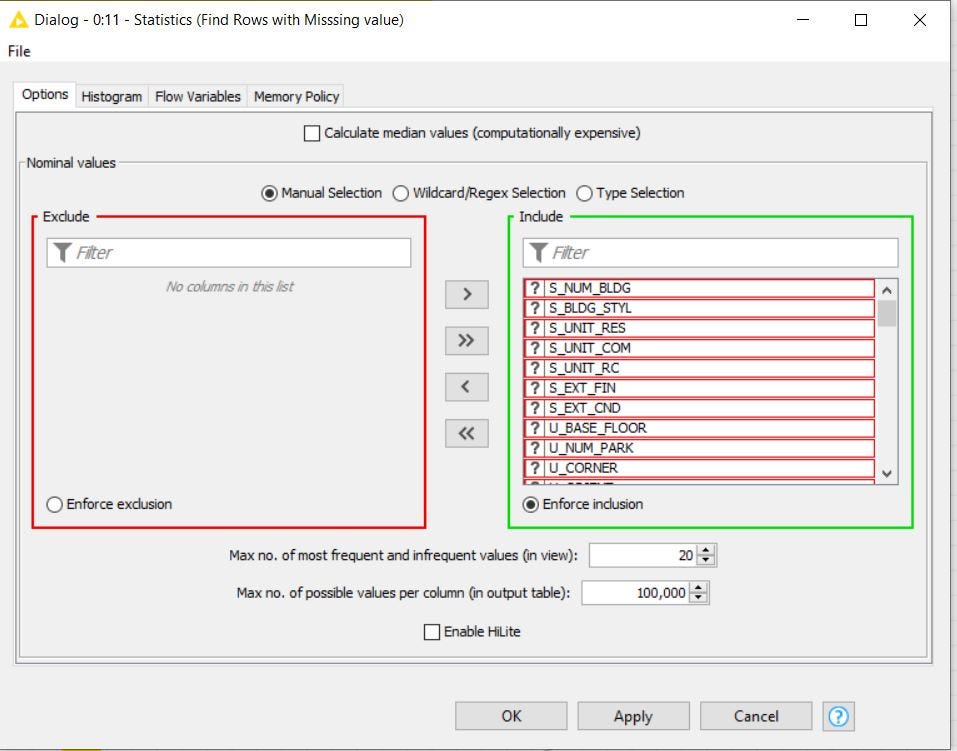Click the add all columns double-arrow button

click(x=467, y=341)
